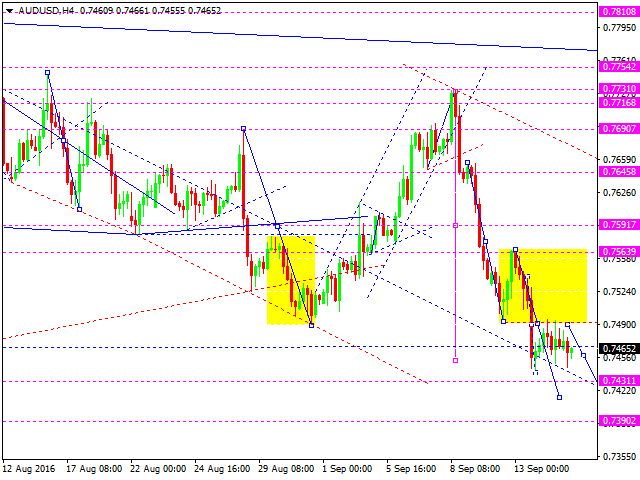Select the 0.73902 price level label
This screenshot has width=640, height=480.
coord(619,421)
